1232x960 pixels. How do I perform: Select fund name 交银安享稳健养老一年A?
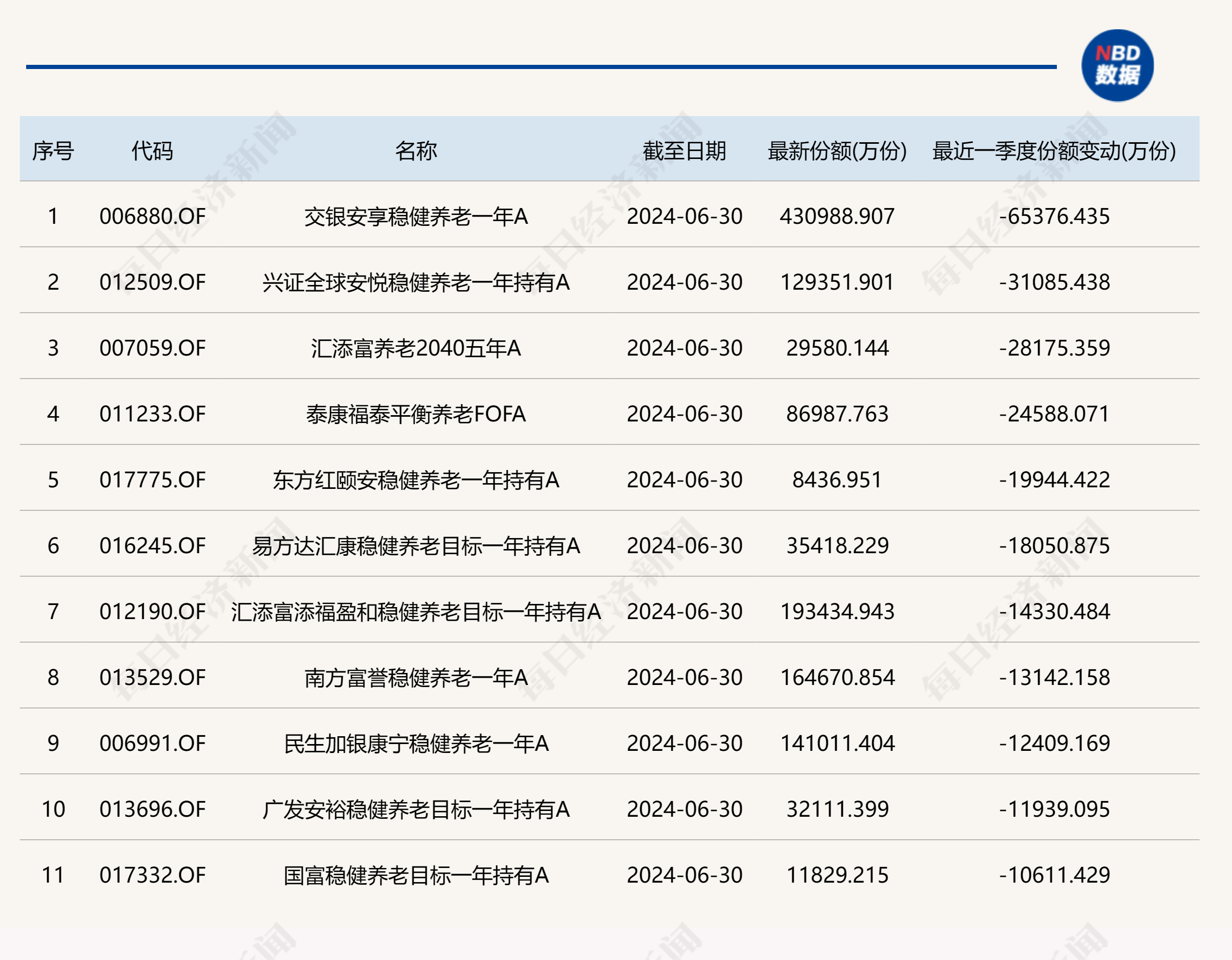coord(416,216)
